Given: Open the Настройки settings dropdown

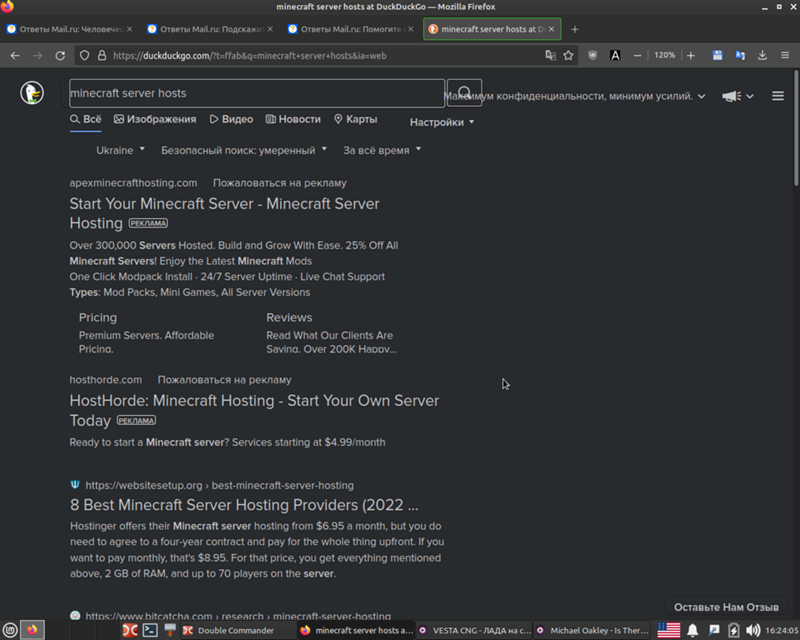Looking at the screenshot, I should coord(441,123).
